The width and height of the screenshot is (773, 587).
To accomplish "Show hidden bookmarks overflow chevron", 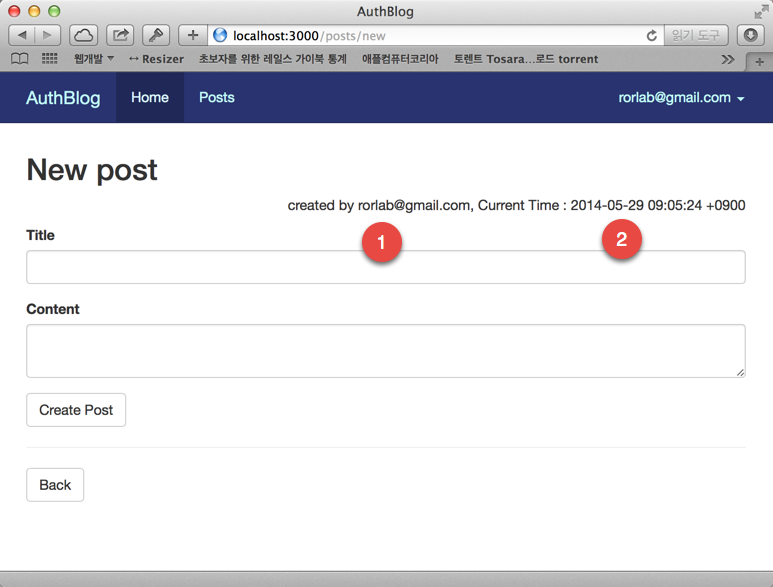I will pos(728,59).
